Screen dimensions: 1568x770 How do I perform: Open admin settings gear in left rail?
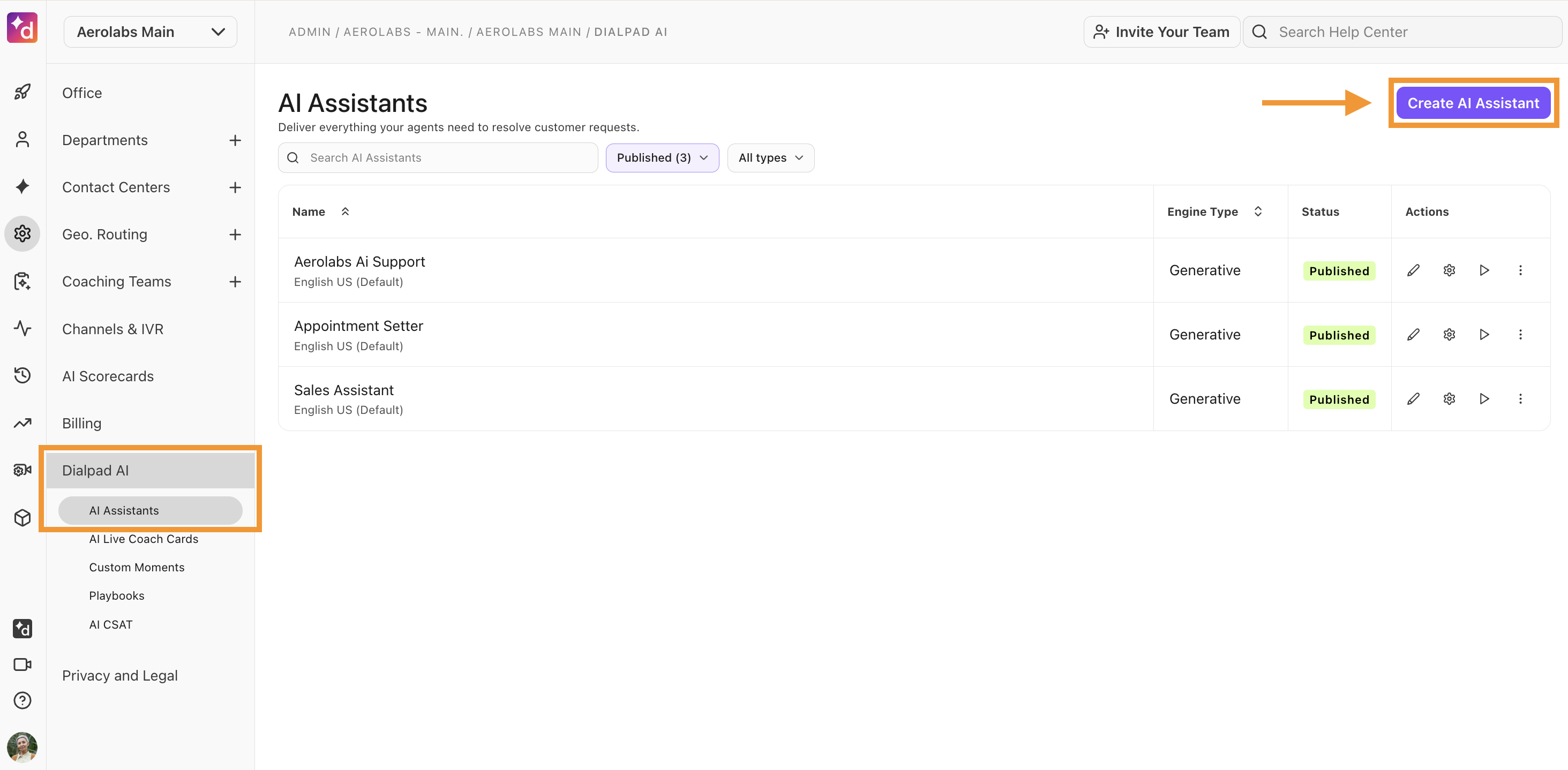point(22,233)
